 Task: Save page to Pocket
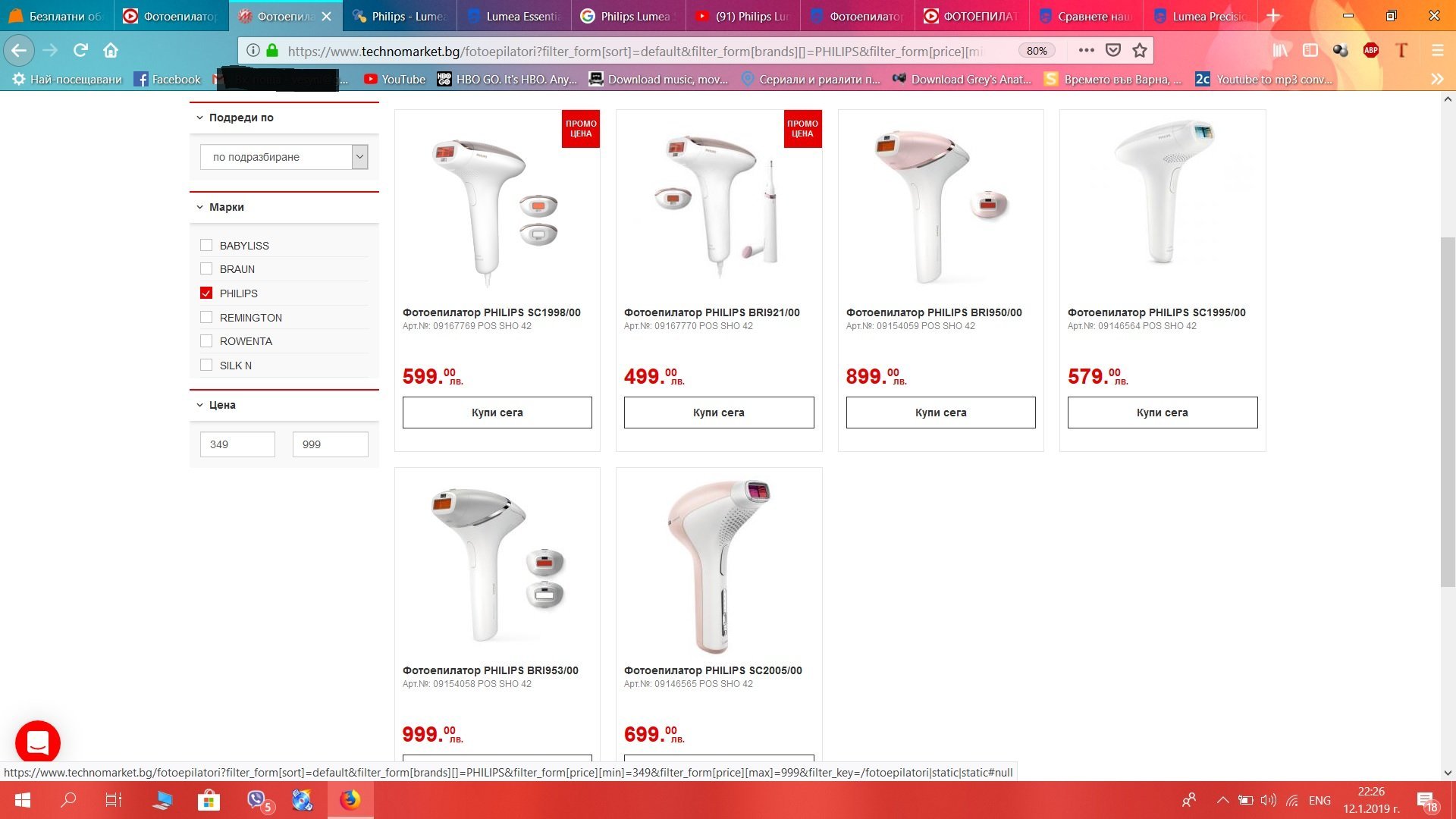(x=1112, y=51)
